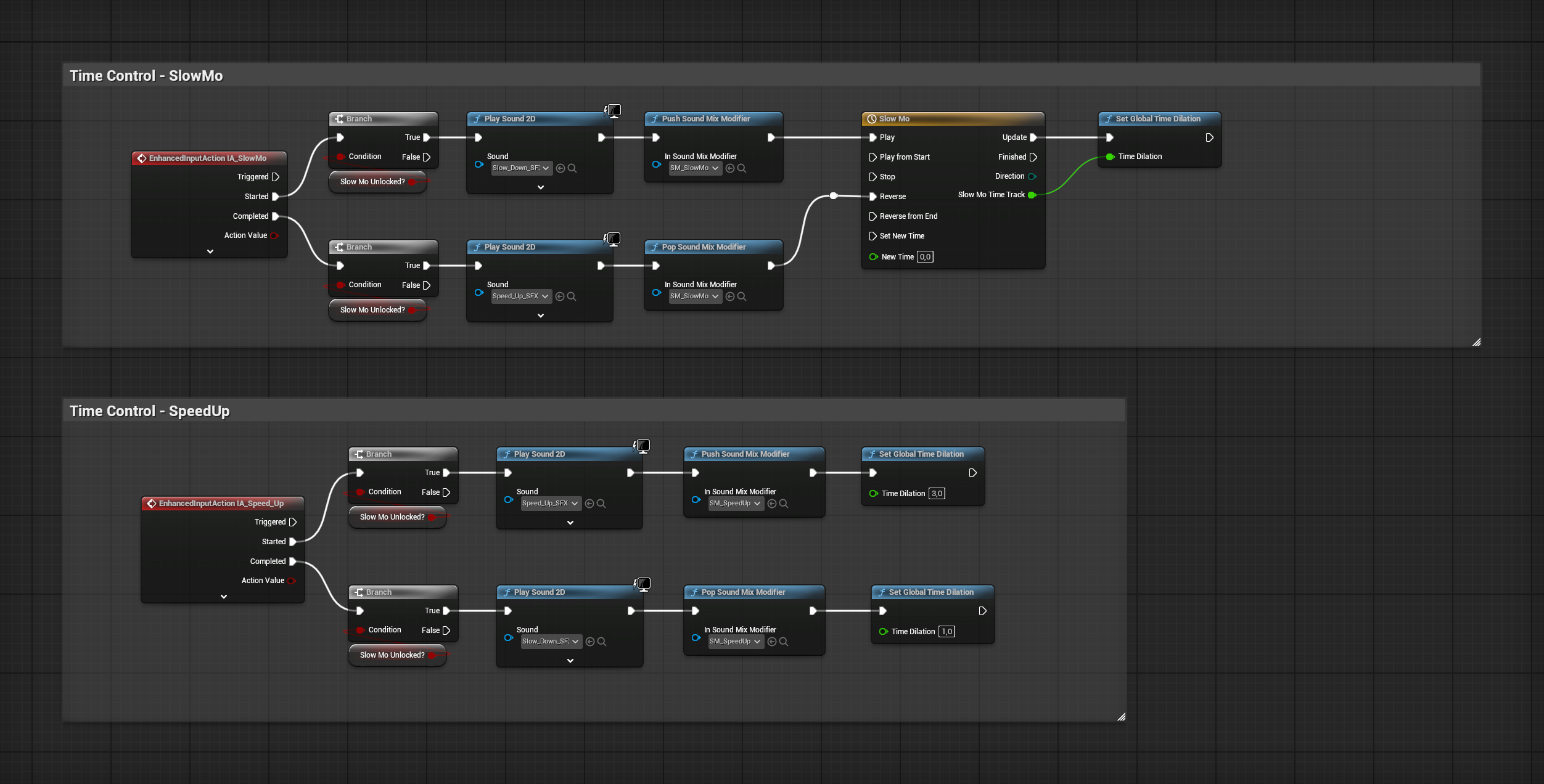Edit the New Time value field on timeline
The height and width of the screenshot is (784, 1544).
pyautogui.click(x=925, y=257)
